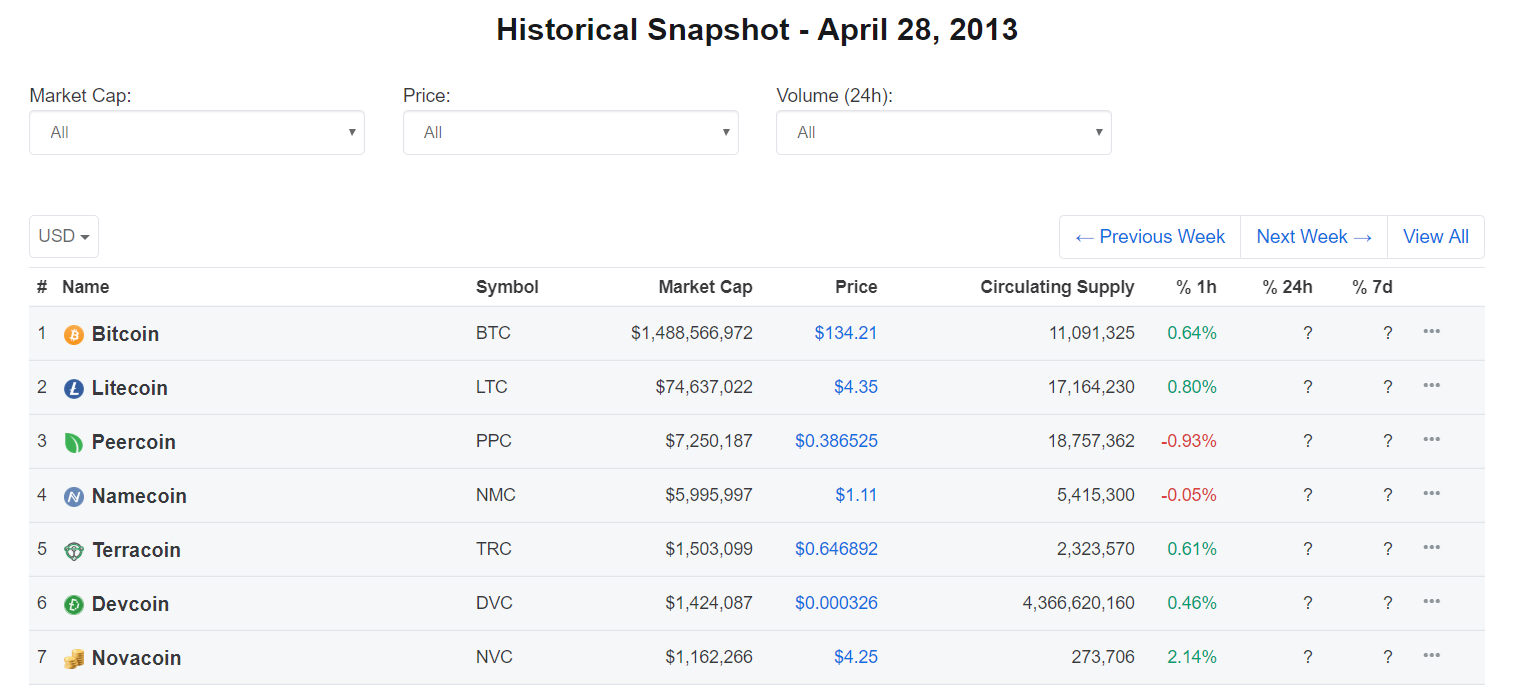Sort the table by Price column
The width and height of the screenshot is (1521, 699).
click(856, 287)
